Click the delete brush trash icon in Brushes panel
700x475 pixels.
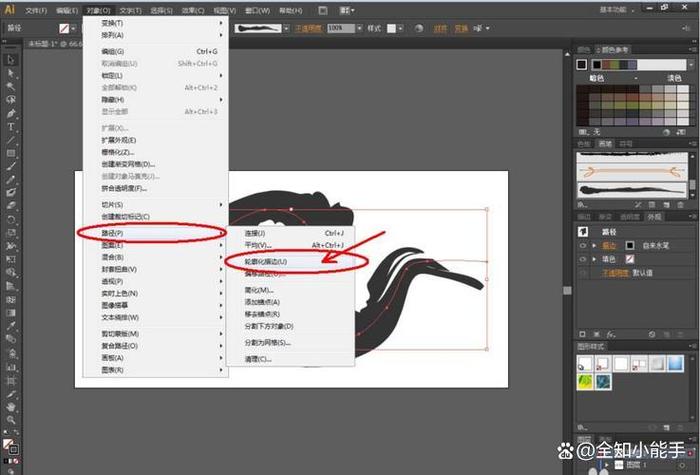pyautogui.click(x=680, y=204)
